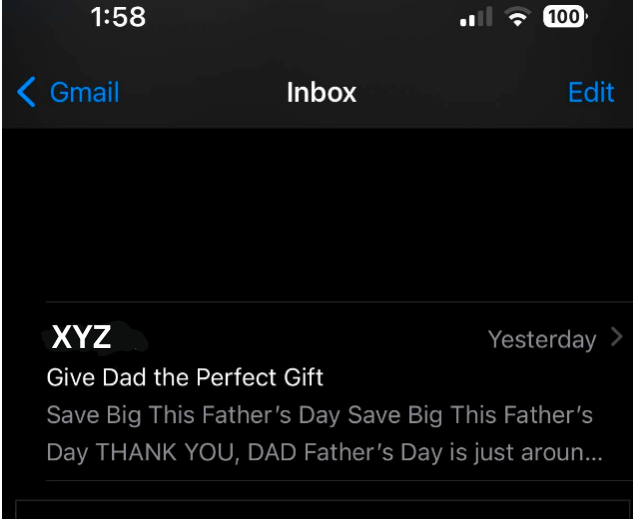Tap the Inbox title
Image resolution: width=634 pixels, height=520 pixels.
pyautogui.click(x=321, y=93)
